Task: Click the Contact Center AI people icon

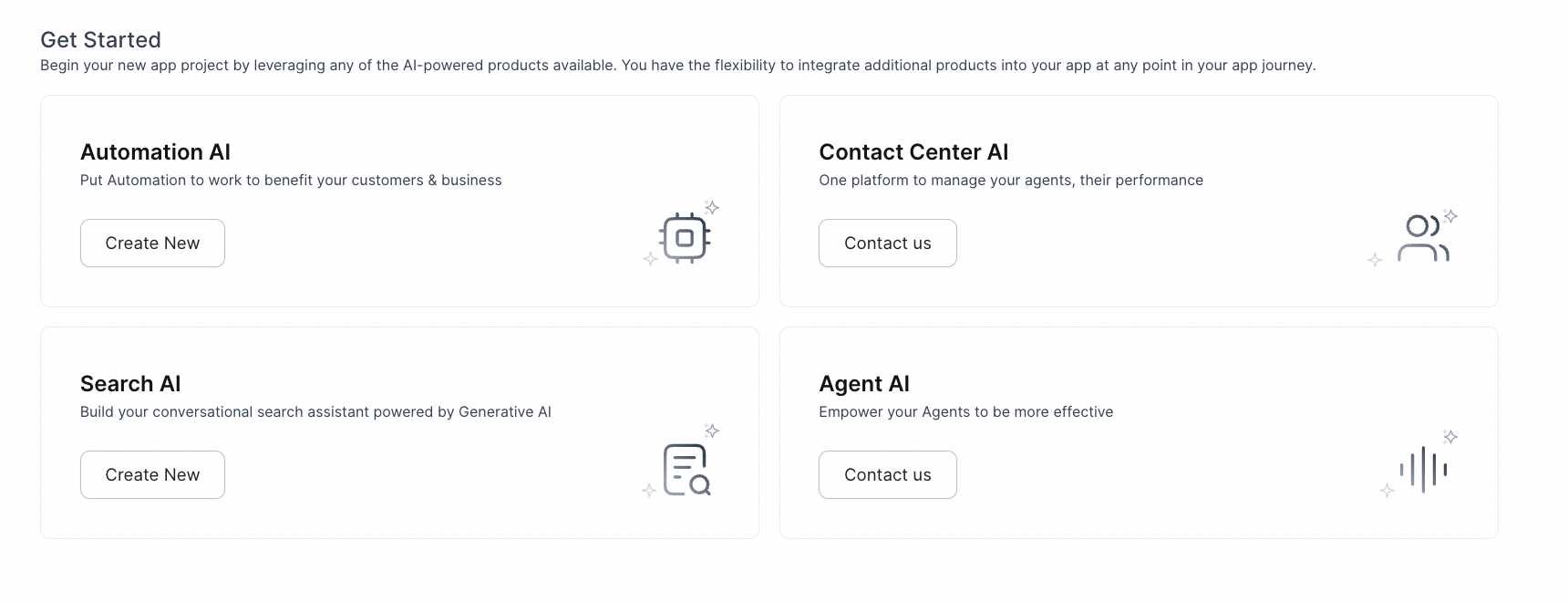Action: click(1422, 239)
